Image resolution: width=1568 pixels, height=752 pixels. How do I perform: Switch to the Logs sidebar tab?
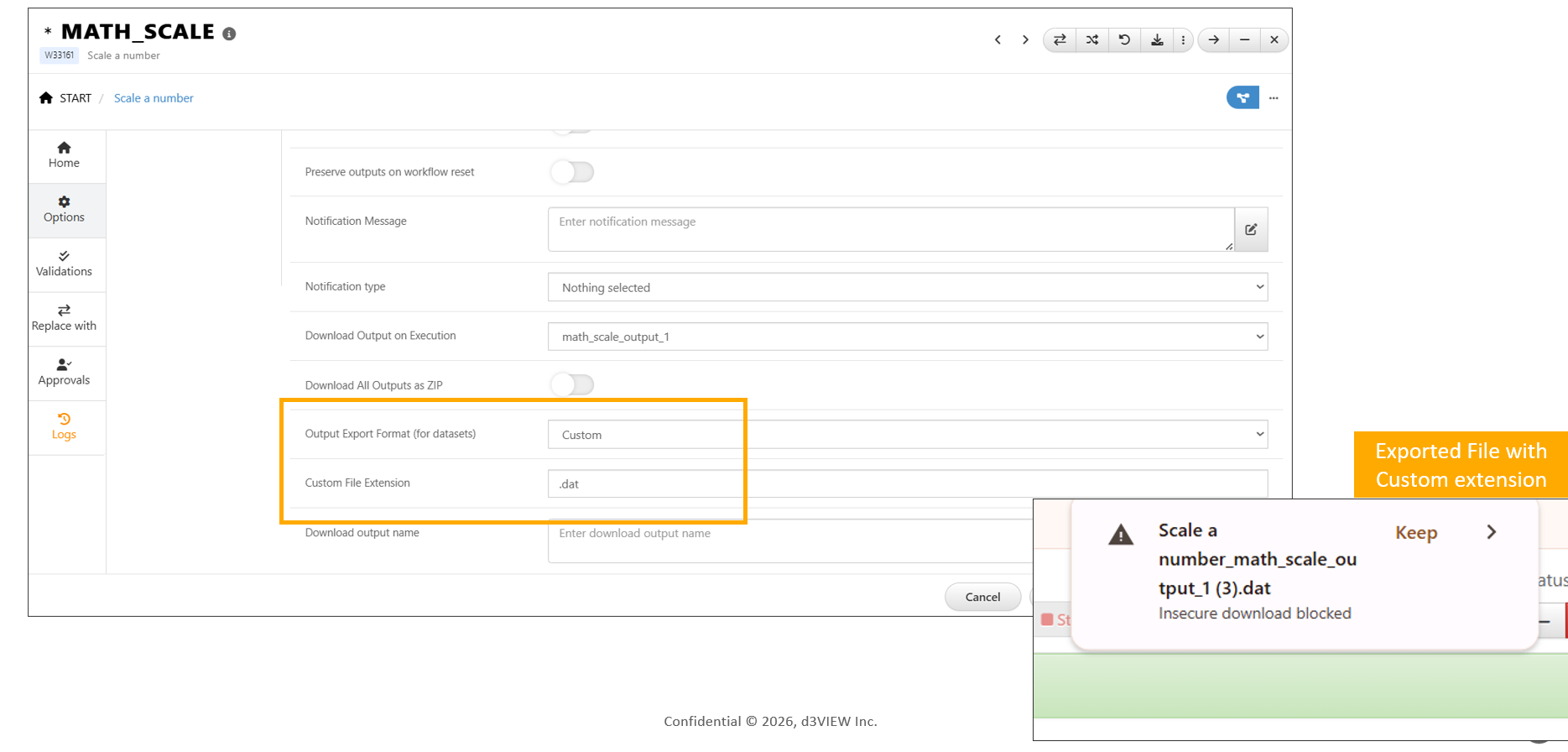click(64, 426)
